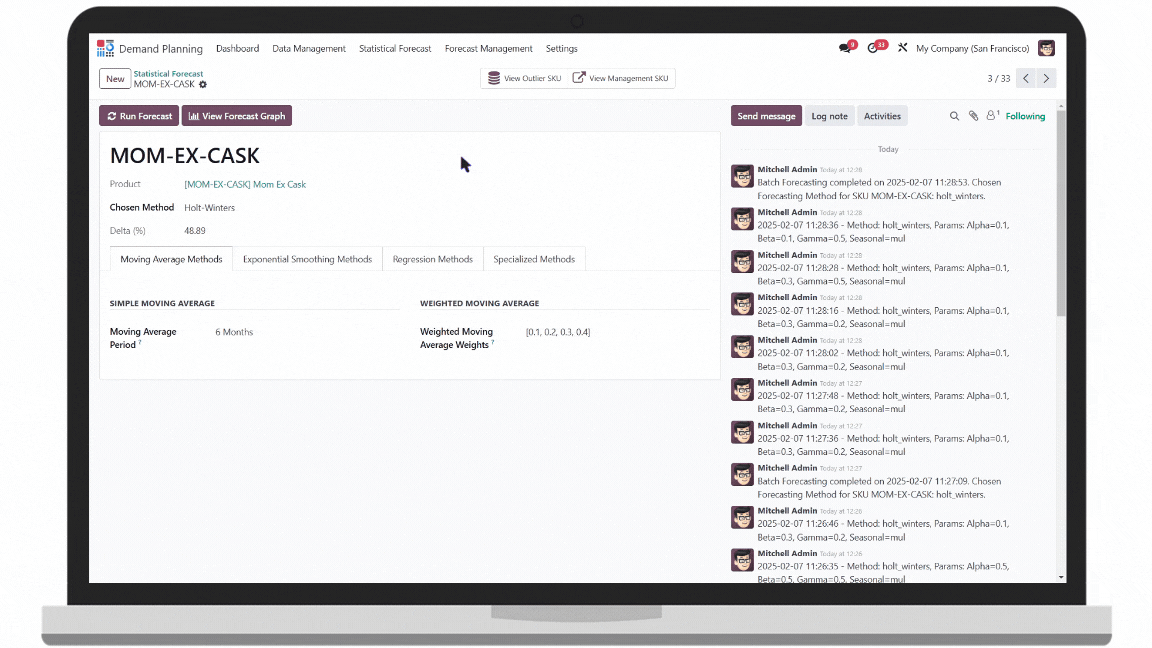Click the Log note button

tap(829, 116)
